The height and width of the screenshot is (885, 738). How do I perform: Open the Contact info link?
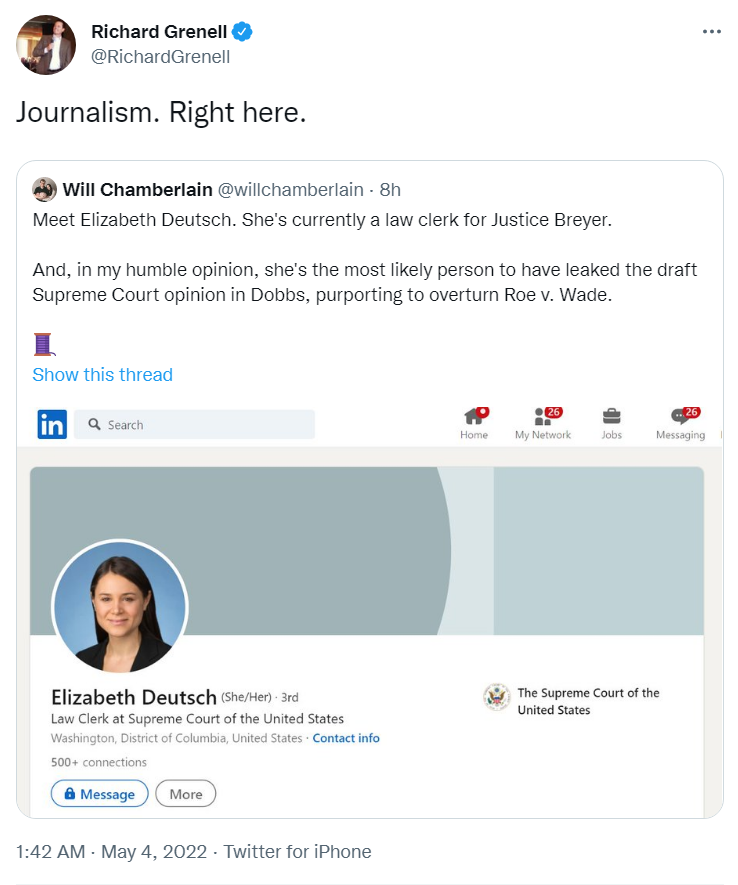pyautogui.click(x=346, y=738)
